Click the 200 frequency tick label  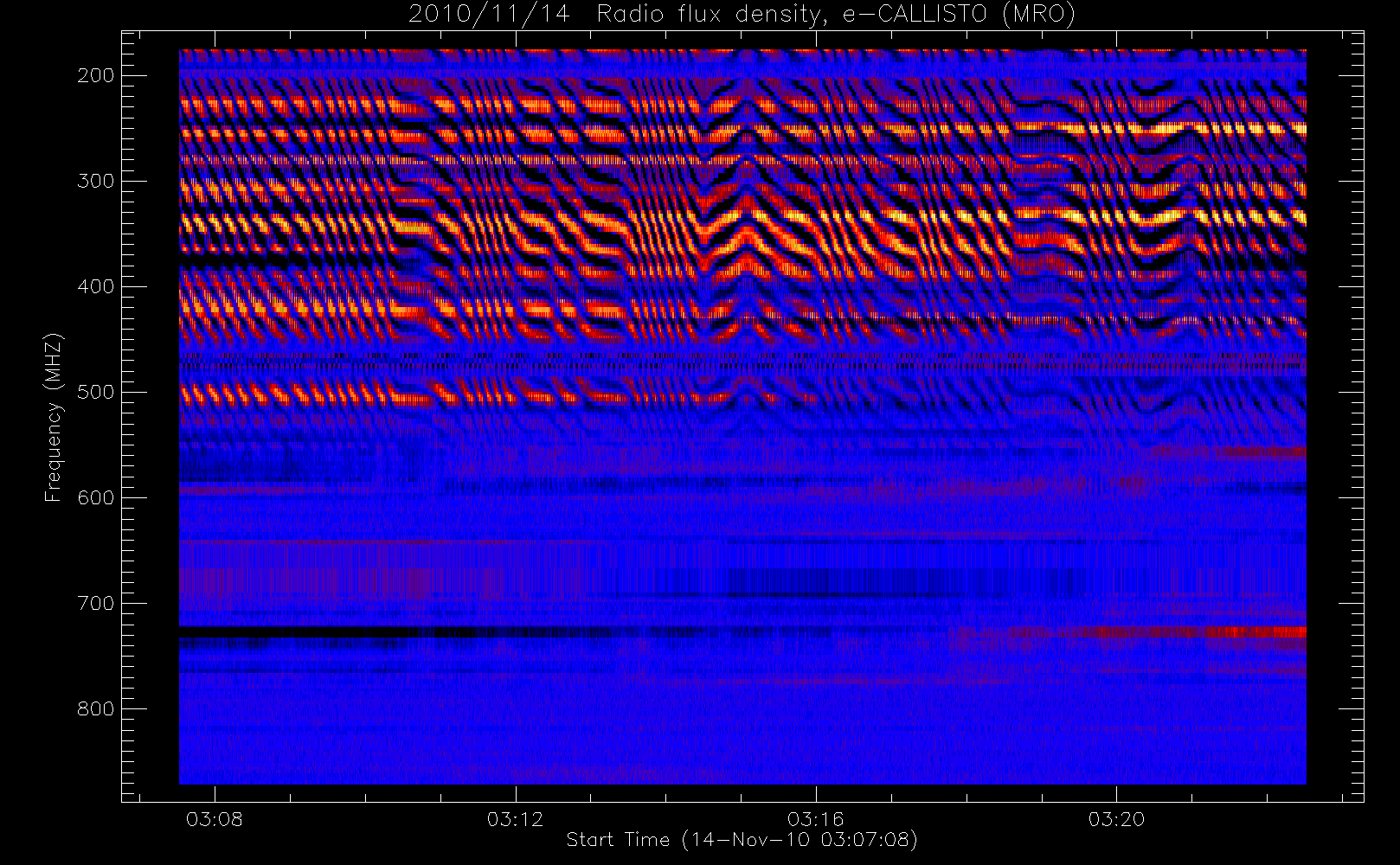(96, 75)
